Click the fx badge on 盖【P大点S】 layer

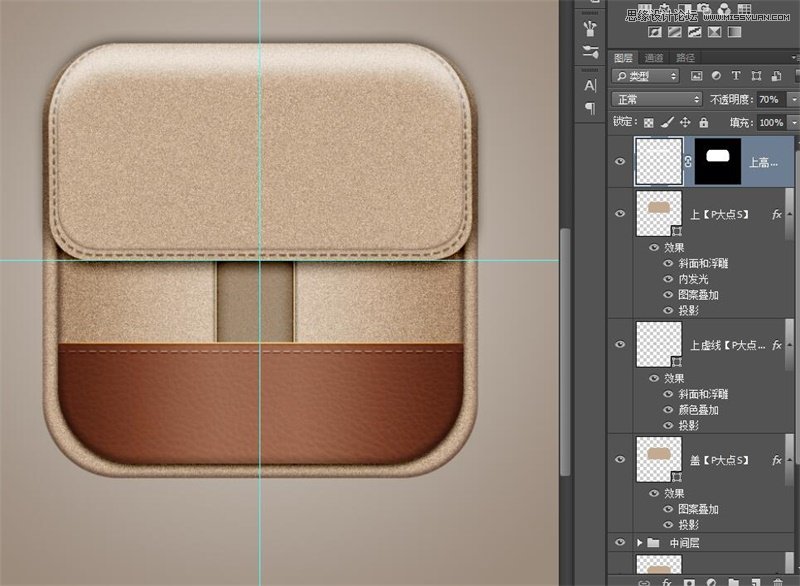777,461
